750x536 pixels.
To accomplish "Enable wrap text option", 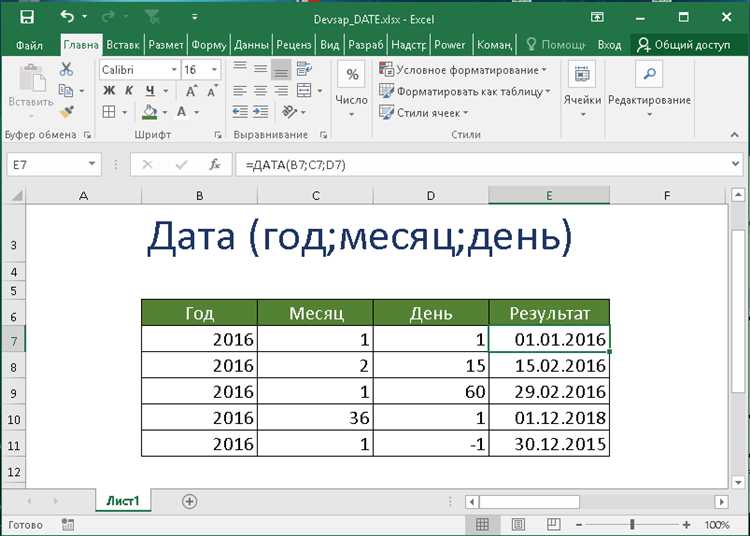I will pyautogui.click(x=304, y=69).
